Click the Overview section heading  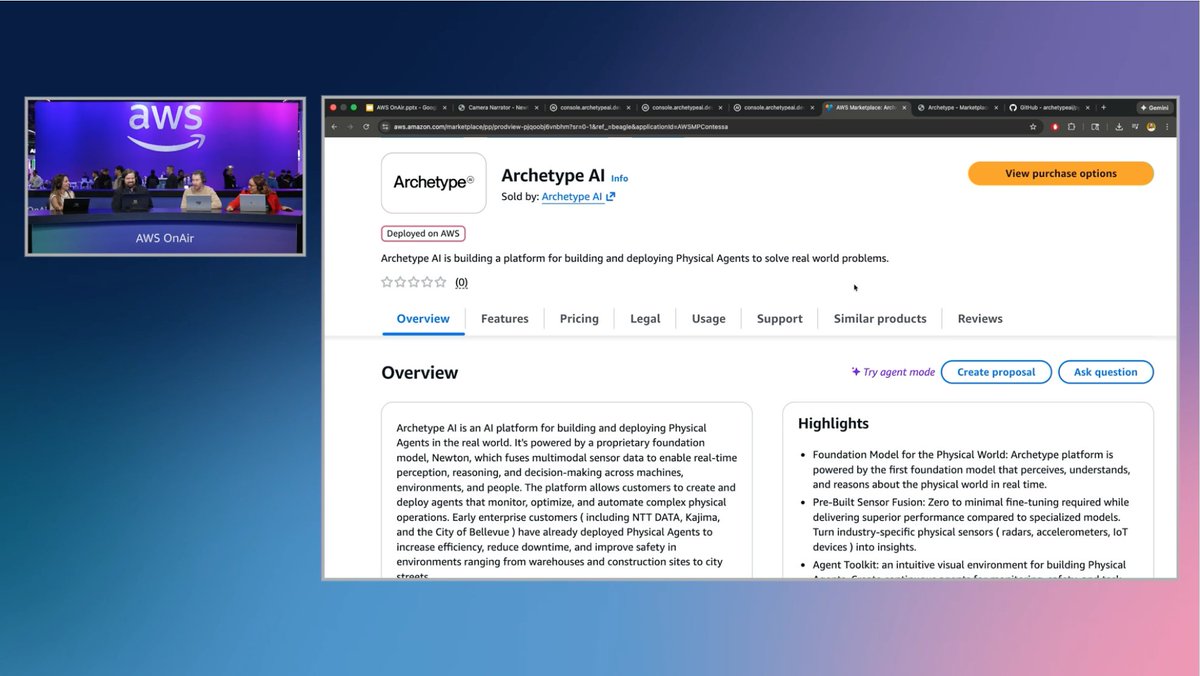419,373
